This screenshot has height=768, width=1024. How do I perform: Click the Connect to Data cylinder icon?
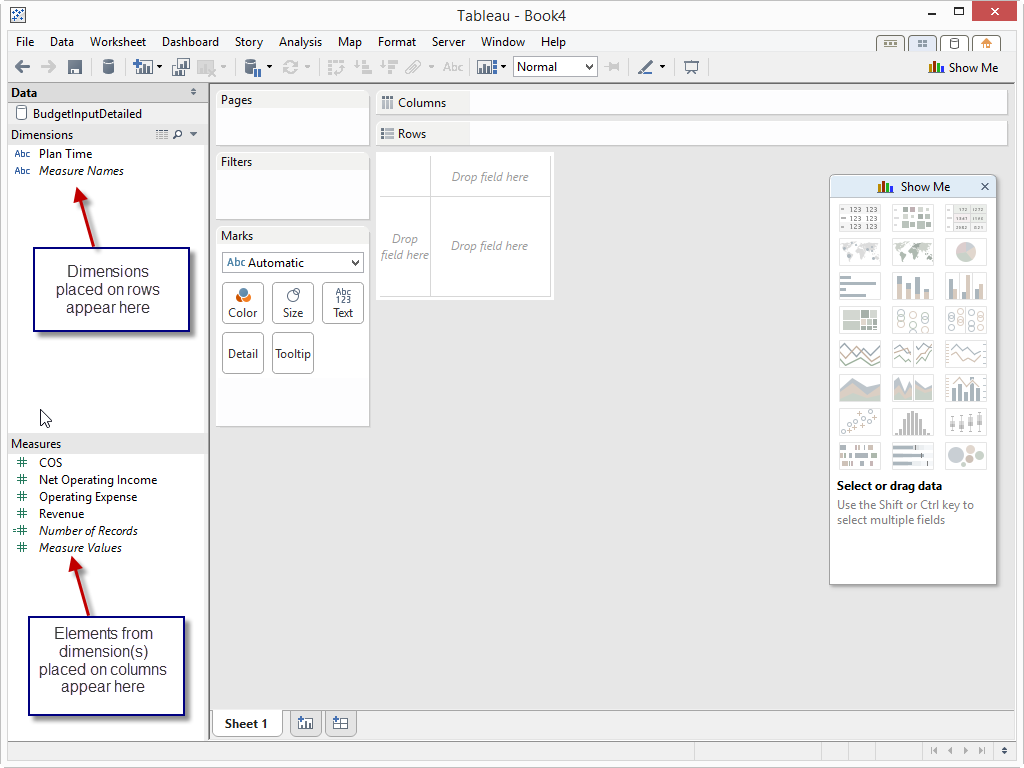(x=108, y=67)
